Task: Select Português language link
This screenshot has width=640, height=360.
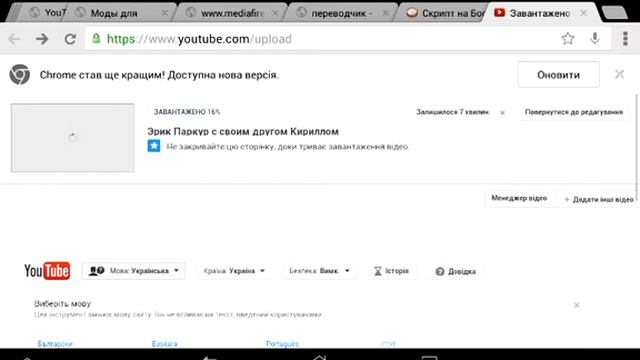Action: point(282,344)
